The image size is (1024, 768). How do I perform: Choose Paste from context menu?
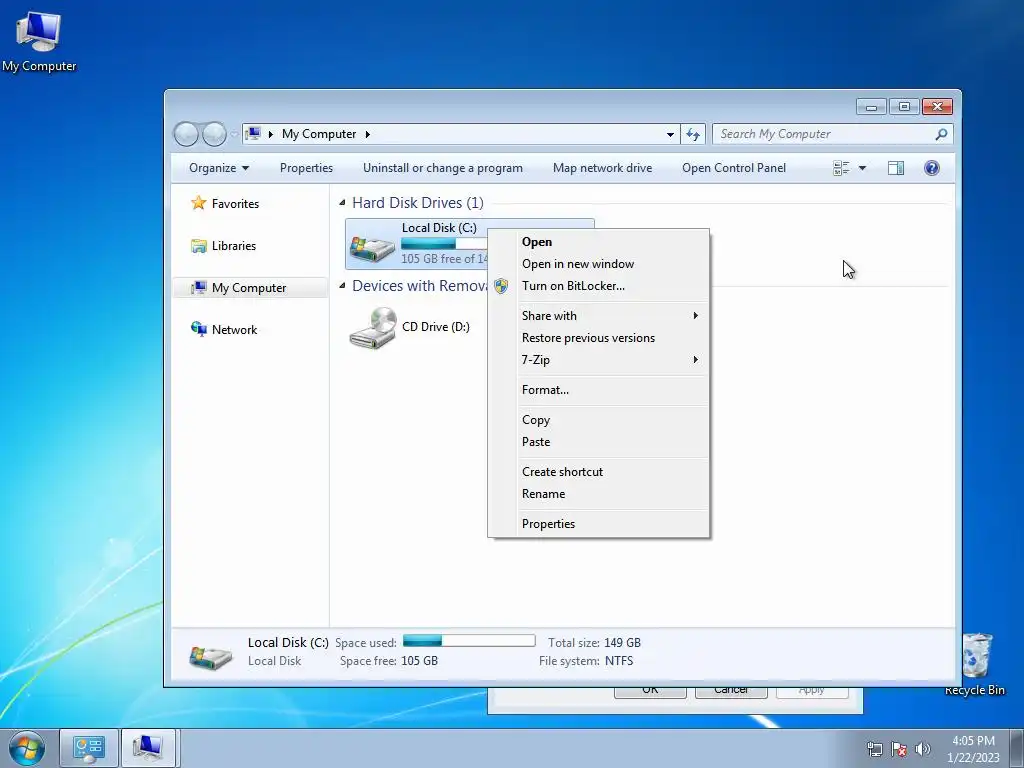pyautogui.click(x=536, y=441)
